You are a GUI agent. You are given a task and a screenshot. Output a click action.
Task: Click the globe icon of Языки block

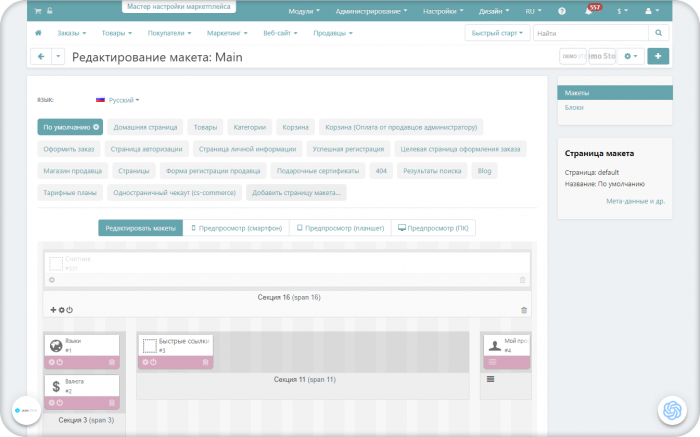[x=56, y=346]
